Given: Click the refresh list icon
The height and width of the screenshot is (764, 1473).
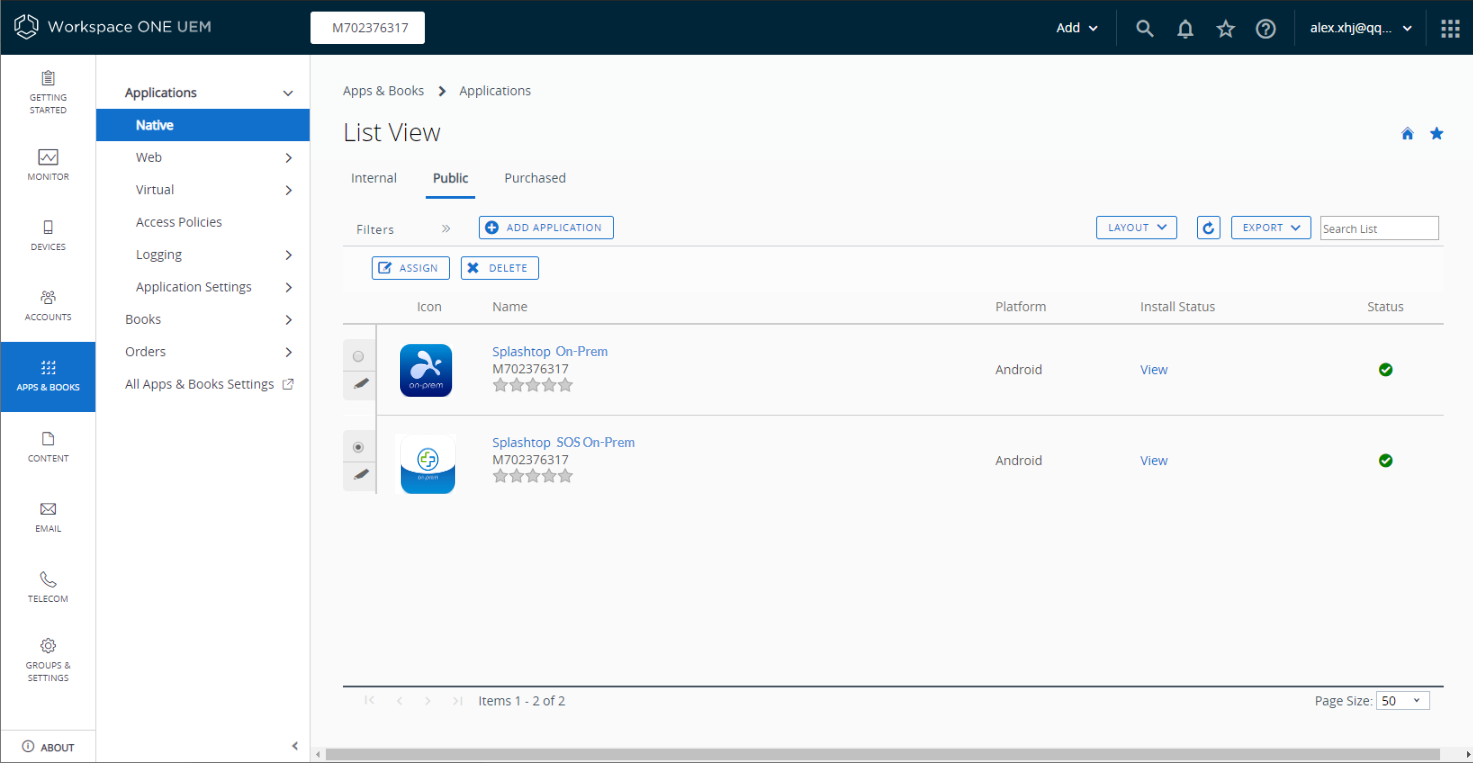Looking at the screenshot, I should coord(1209,228).
